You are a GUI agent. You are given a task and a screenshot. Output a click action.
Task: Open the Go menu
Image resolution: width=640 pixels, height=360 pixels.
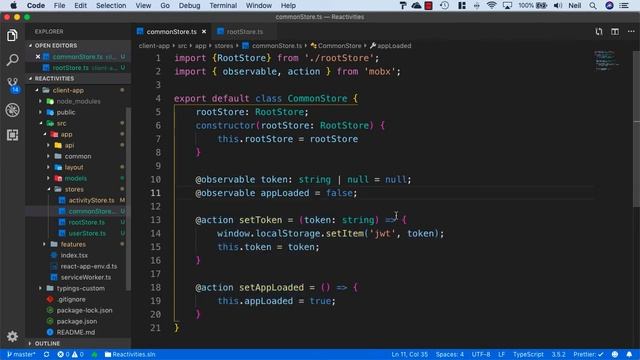165,5
